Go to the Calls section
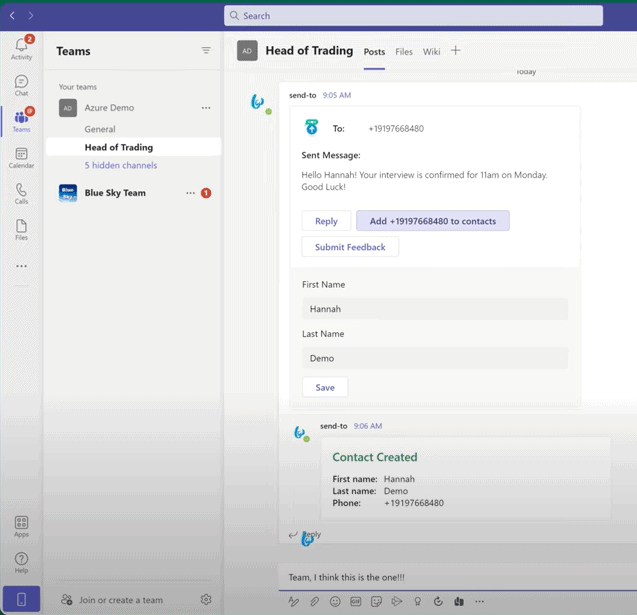Image resolution: width=637 pixels, height=615 pixels. 21,194
